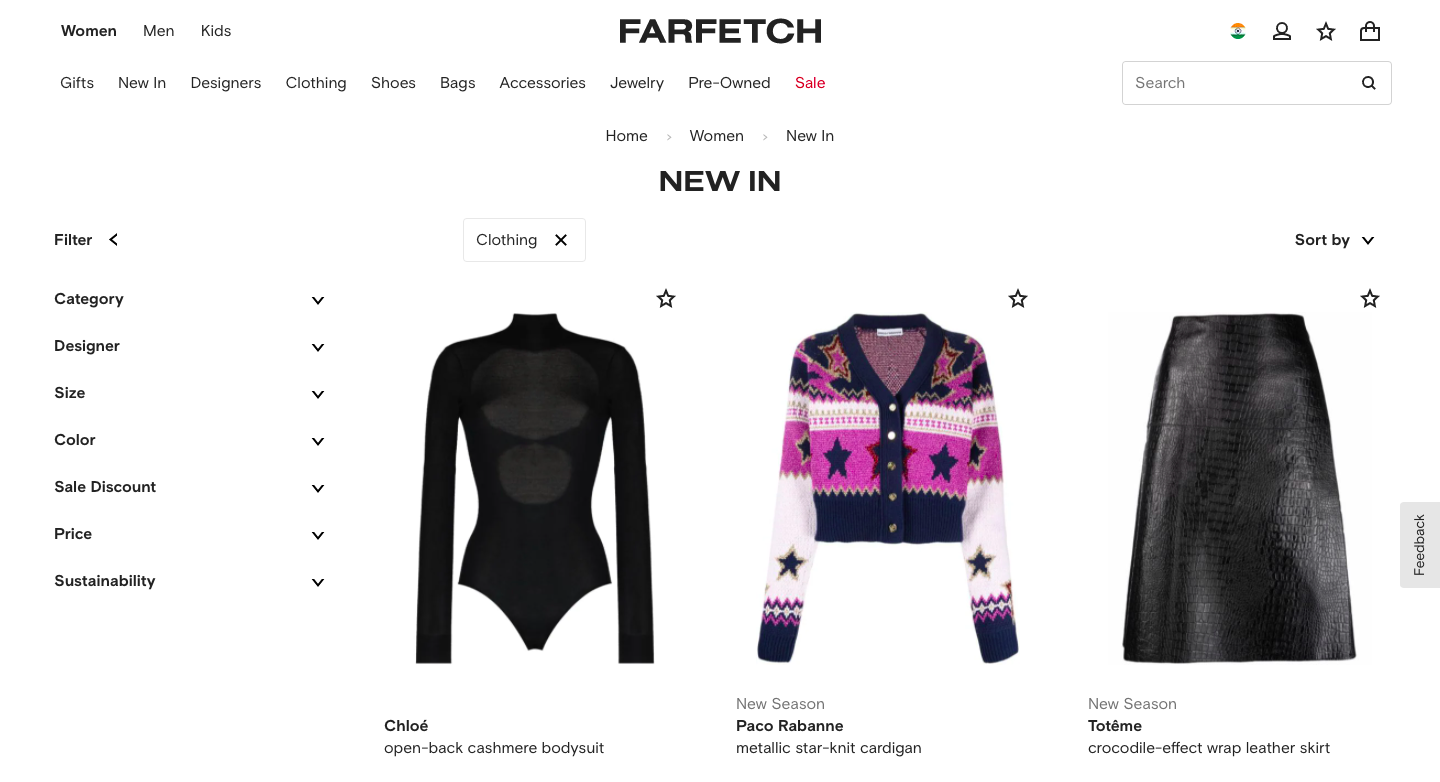Open the India flag region selector

[1238, 31]
